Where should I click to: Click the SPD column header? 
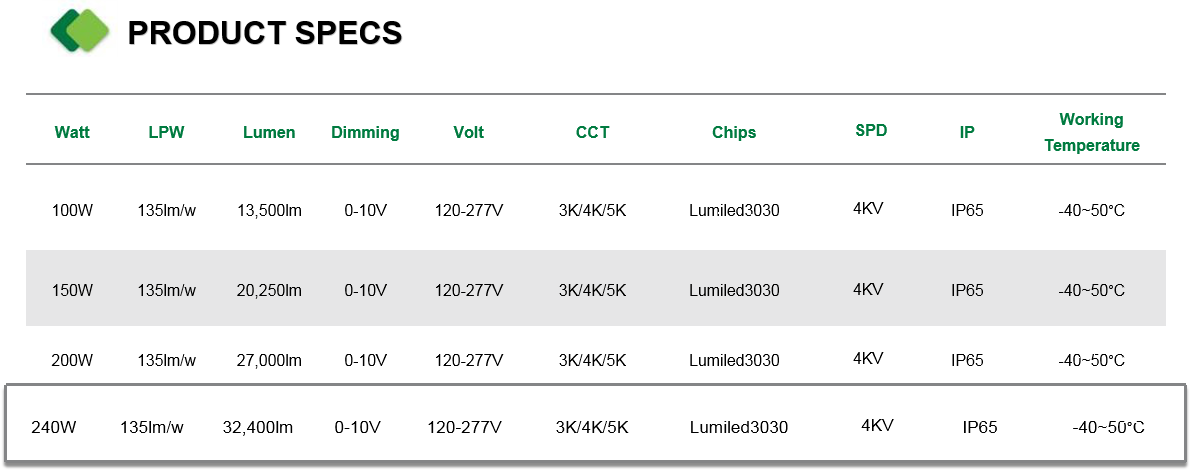point(871,130)
